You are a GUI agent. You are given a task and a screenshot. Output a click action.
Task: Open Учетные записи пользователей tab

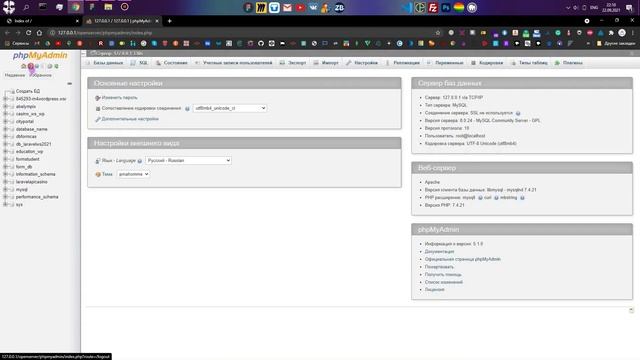click(x=233, y=63)
